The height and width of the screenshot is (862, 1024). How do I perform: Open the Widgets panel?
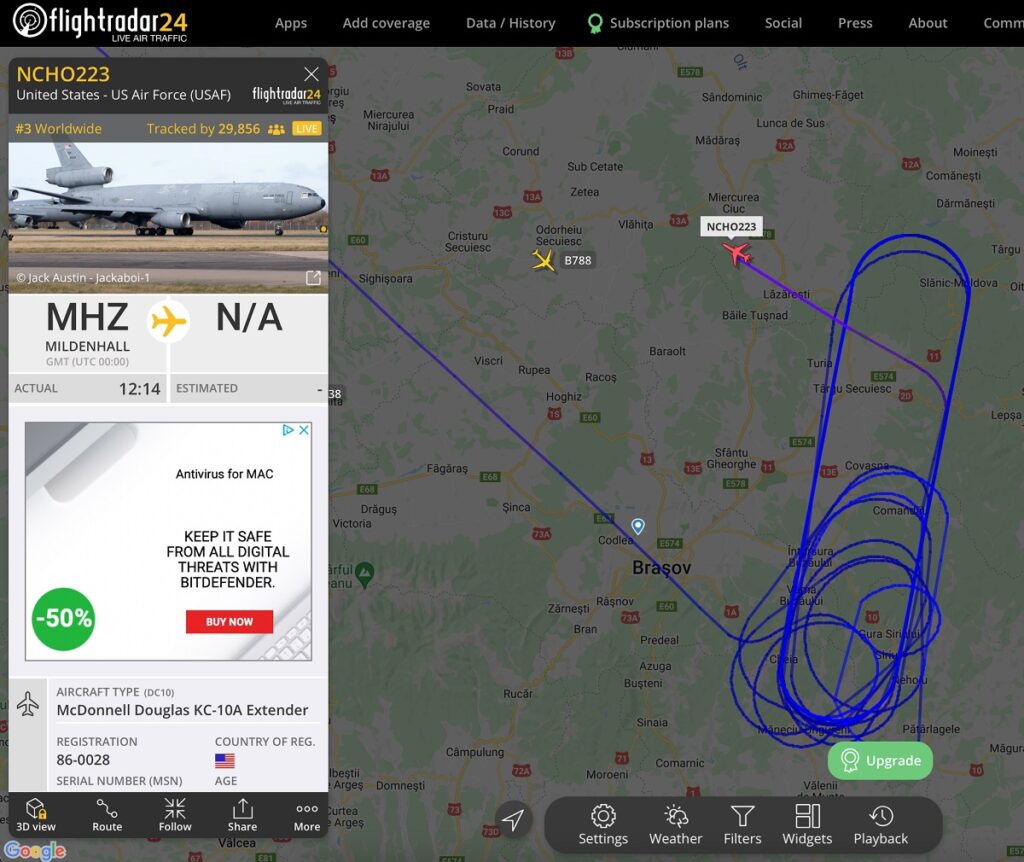tap(807, 825)
